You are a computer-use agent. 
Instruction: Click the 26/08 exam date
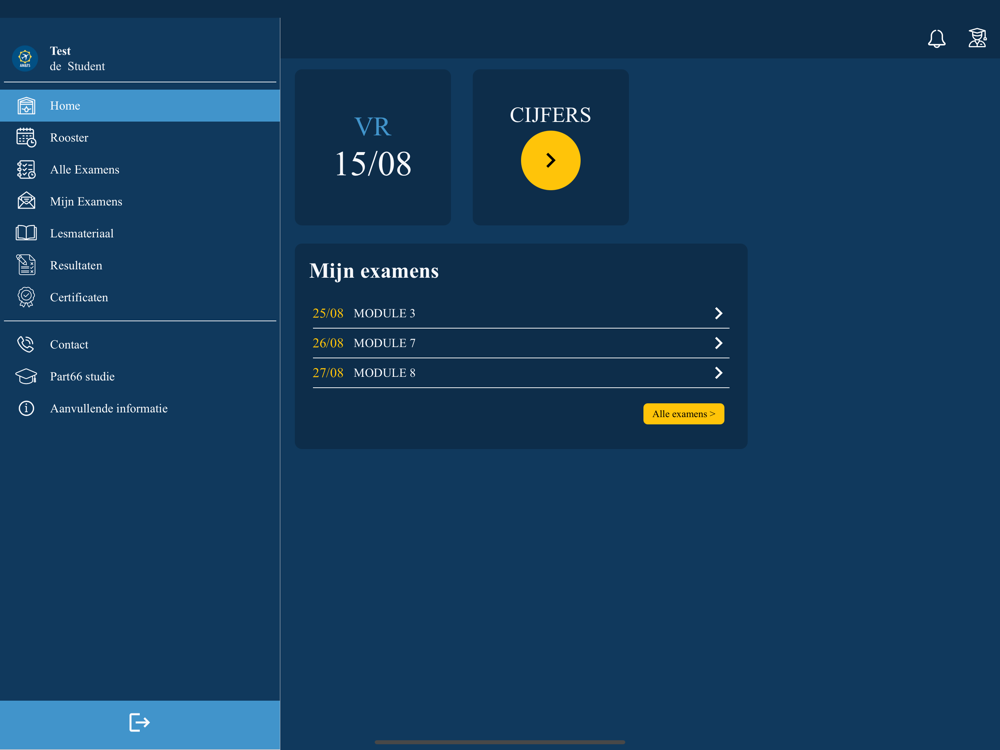pyautogui.click(x=328, y=343)
